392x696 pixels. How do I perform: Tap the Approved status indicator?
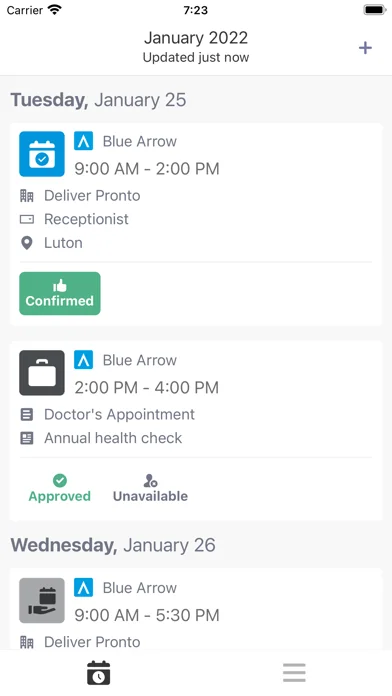point(59,488)
